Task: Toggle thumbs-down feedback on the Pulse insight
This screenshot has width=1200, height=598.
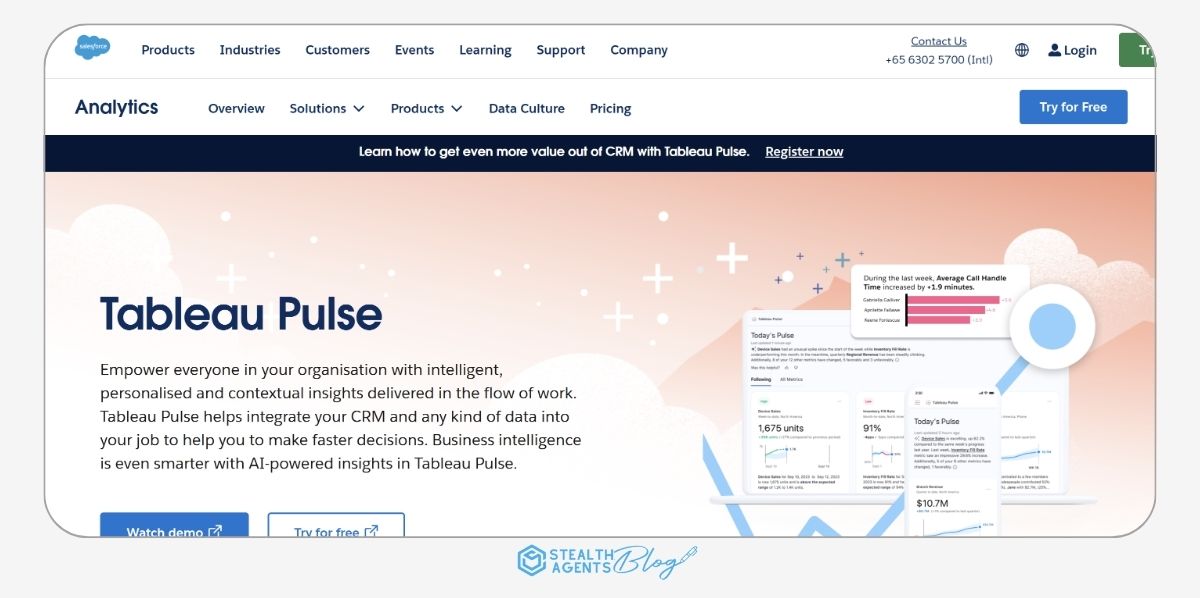Action: pyautogui.click(x=795, y=367)
